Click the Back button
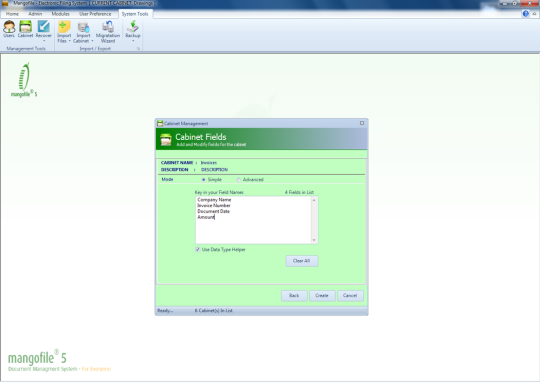Image resolution: width=540 pixels, height=382 pixels. pyautogui.click(x=294, y=296)
